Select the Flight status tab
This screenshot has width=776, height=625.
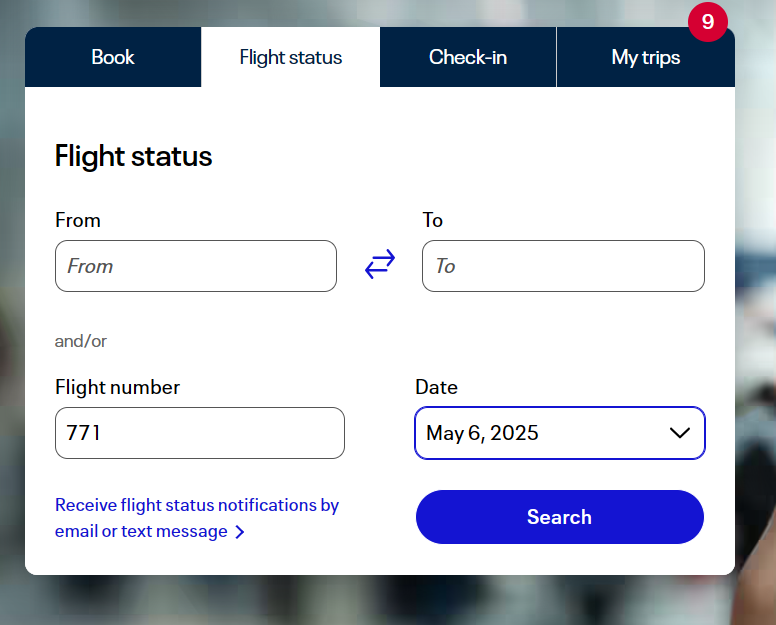click(291, 57)
